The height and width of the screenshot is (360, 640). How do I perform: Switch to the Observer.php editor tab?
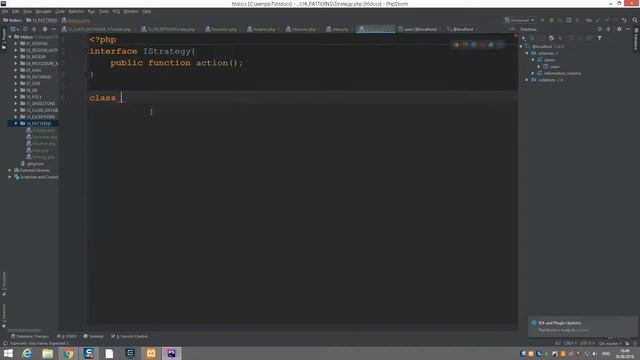pyautogui.click(x=303, y=29)
